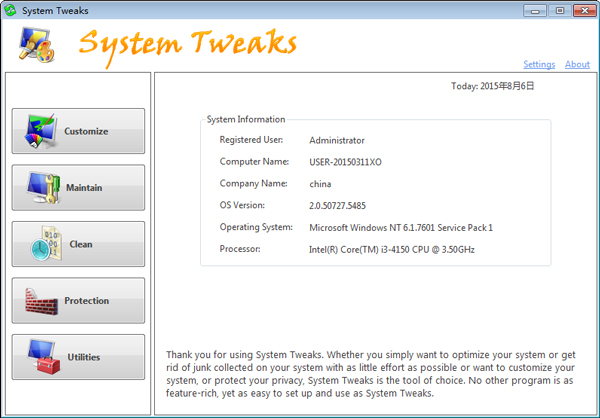
Task: Click the Clean clock-and-file icon
Action: (x=46, y=244)
